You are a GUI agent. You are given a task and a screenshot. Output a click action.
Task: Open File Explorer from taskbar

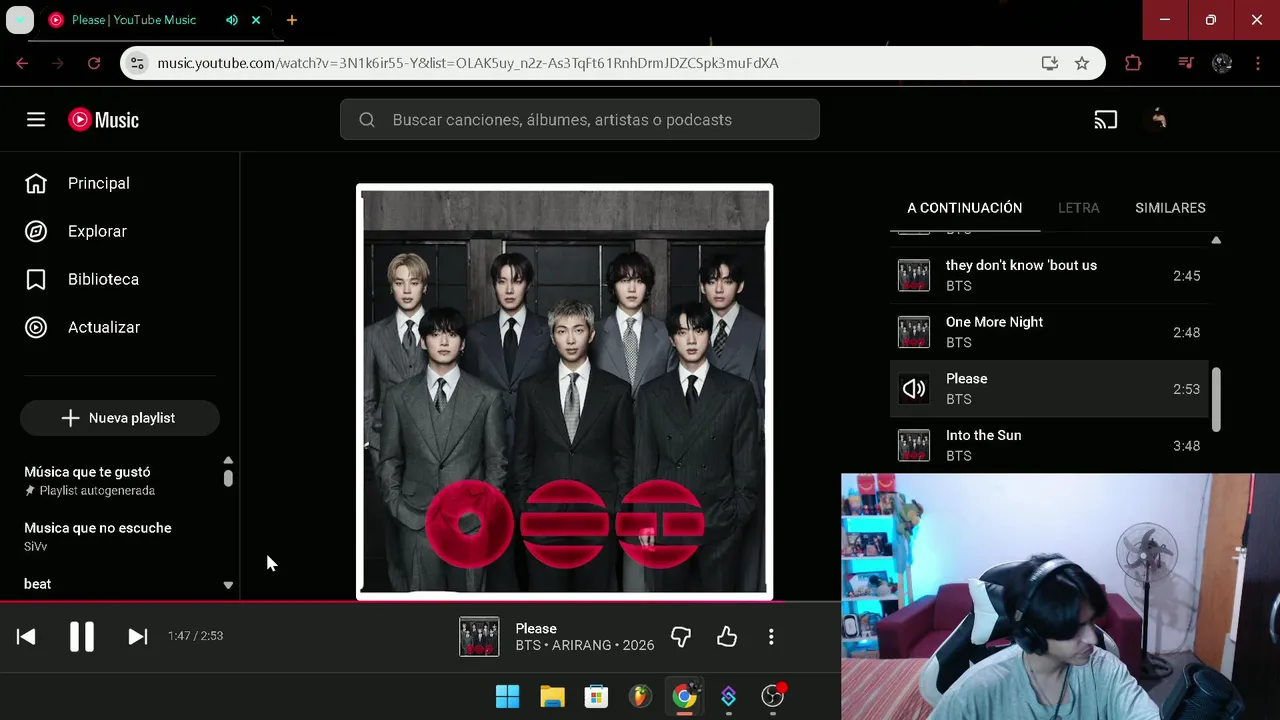[x=552, y=696]
